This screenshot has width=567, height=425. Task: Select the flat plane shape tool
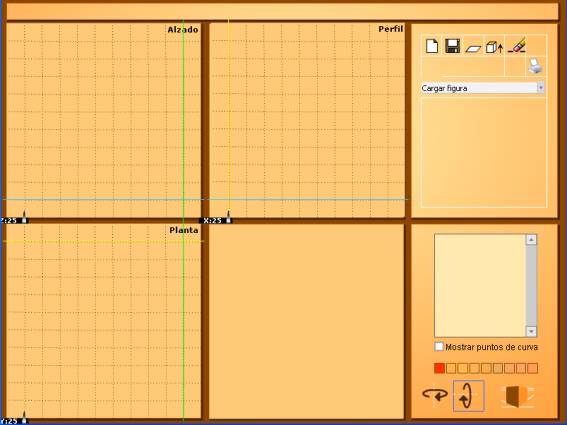click(x=473, y=48)
